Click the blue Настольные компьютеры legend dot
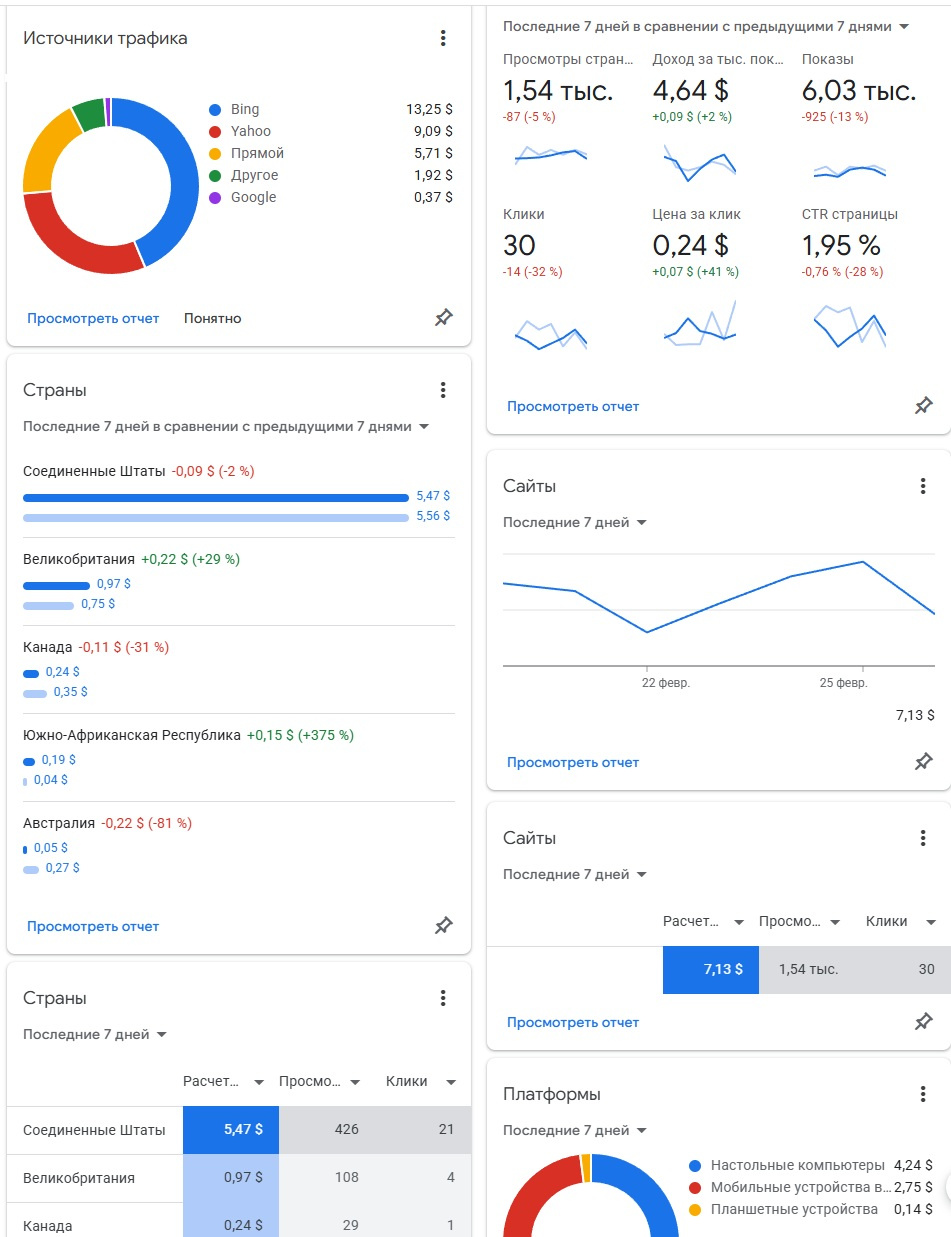This screenshot has width=951, height=1237. (x=695, y=1165)
